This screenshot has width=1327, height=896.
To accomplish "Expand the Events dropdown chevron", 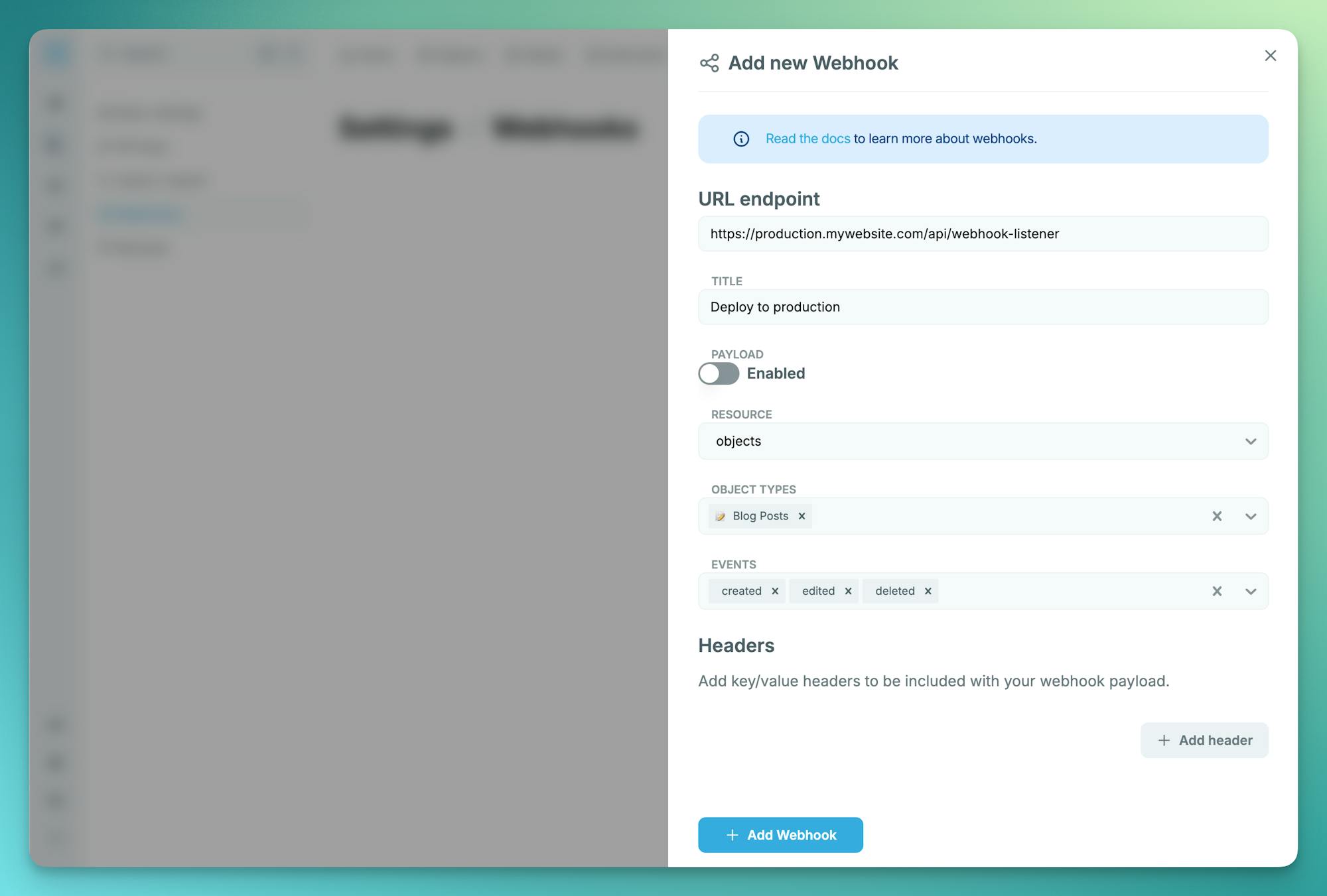I will point(1251,591).
